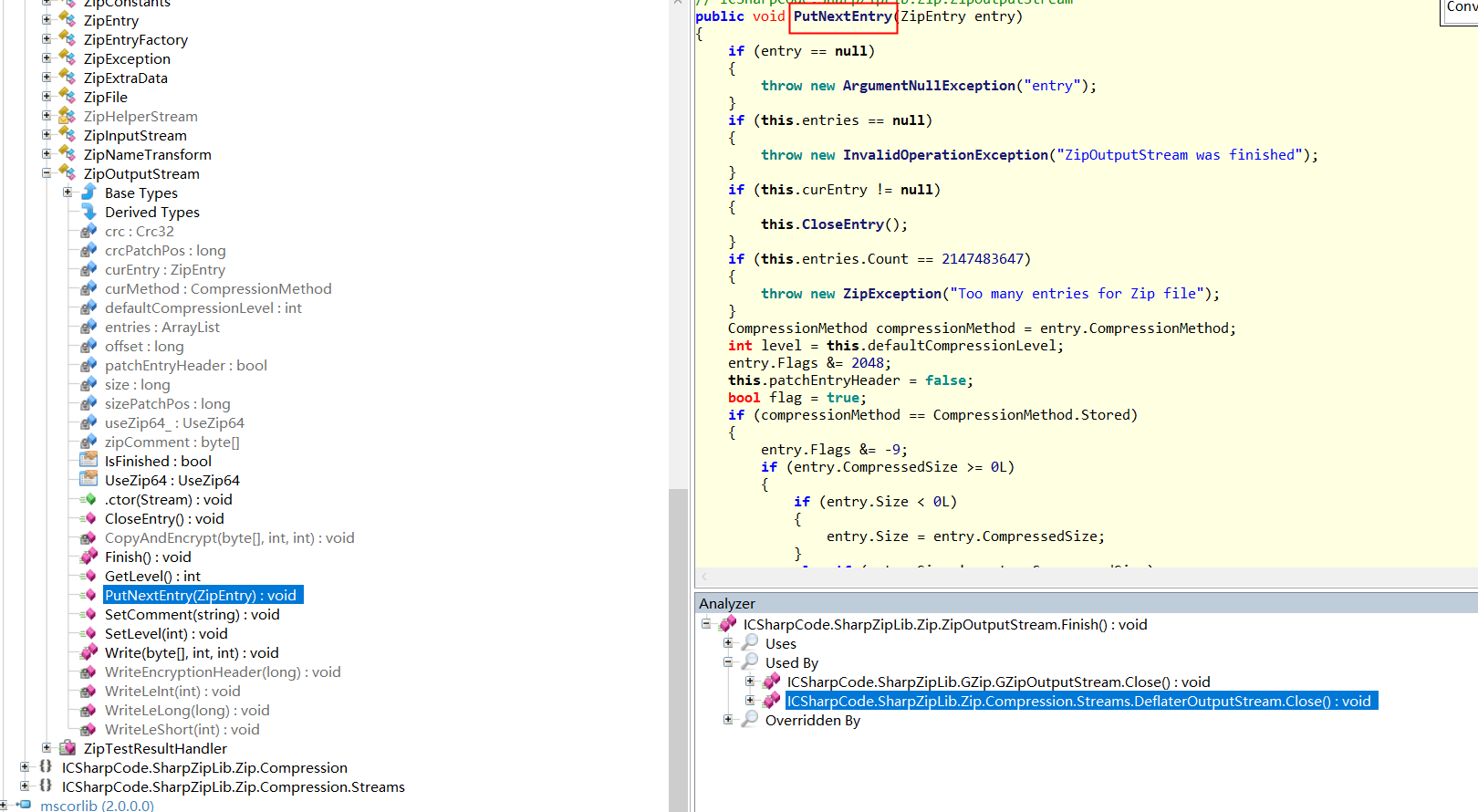1478x812 pixels.
Task: Select DeflaterOutputStream.Close() in Analyzer
Action: click(x=1082, y=701)
